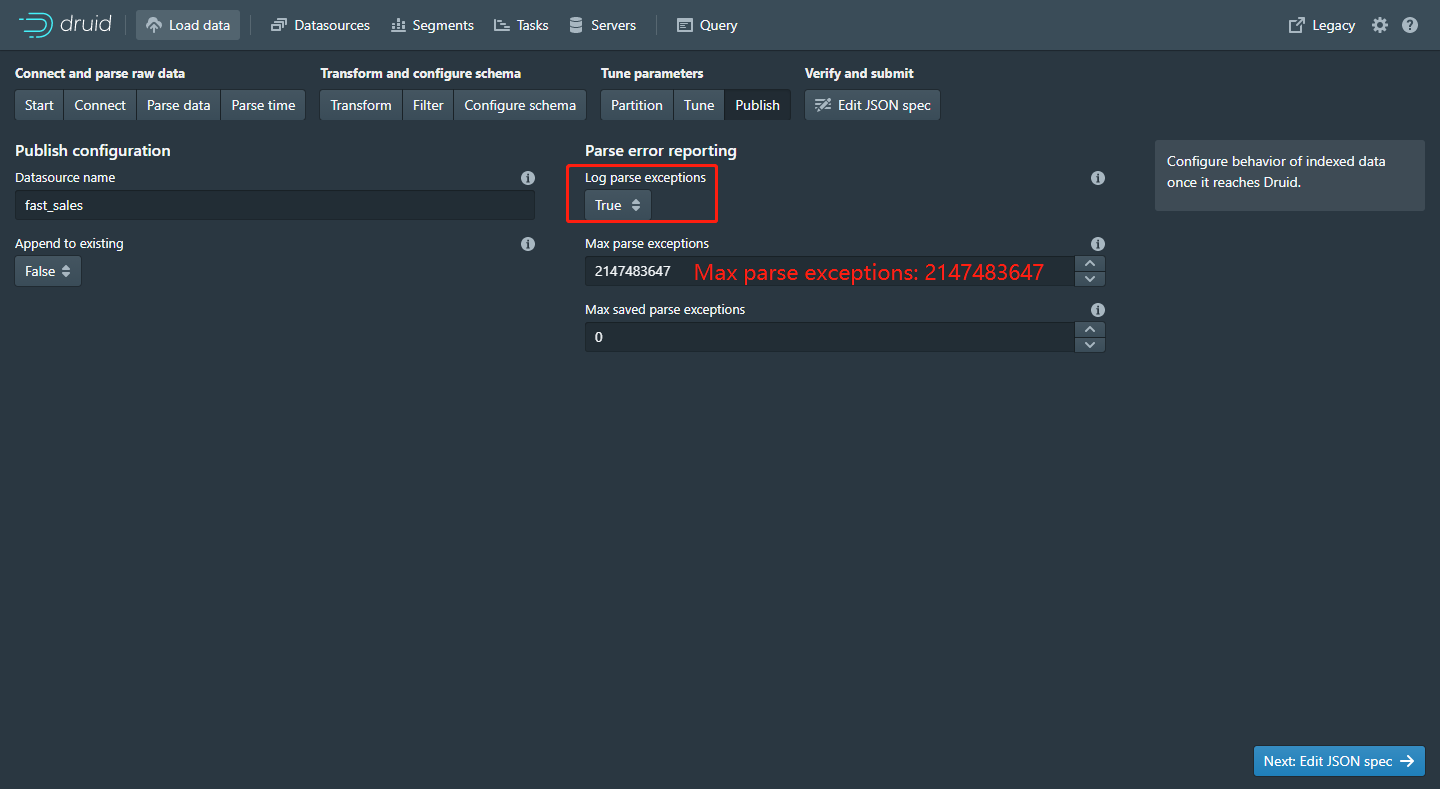Switch to the Segments view

click(x=432, y=25)
